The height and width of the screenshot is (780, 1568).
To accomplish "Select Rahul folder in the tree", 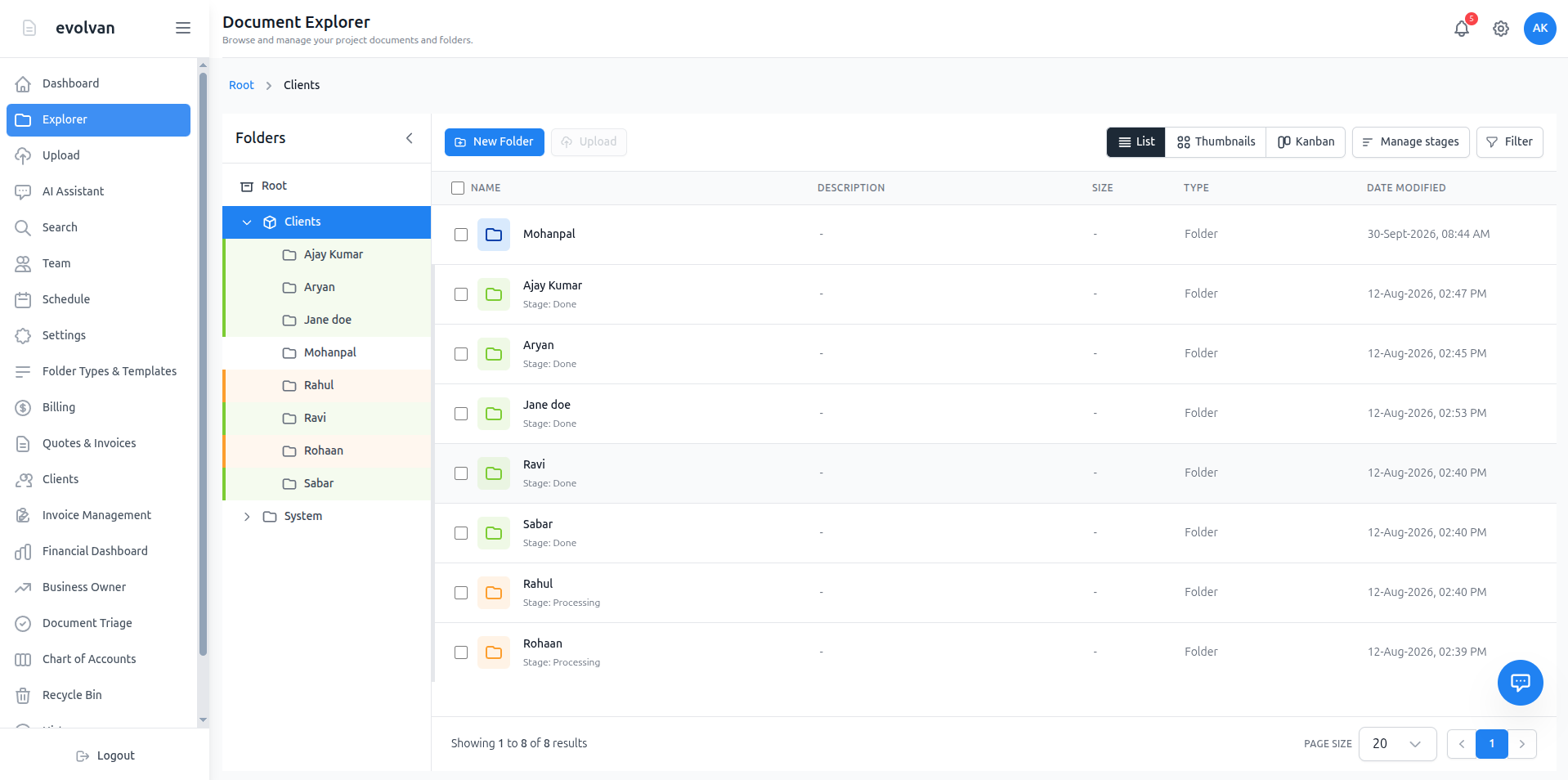I will [x=327, y=386].
